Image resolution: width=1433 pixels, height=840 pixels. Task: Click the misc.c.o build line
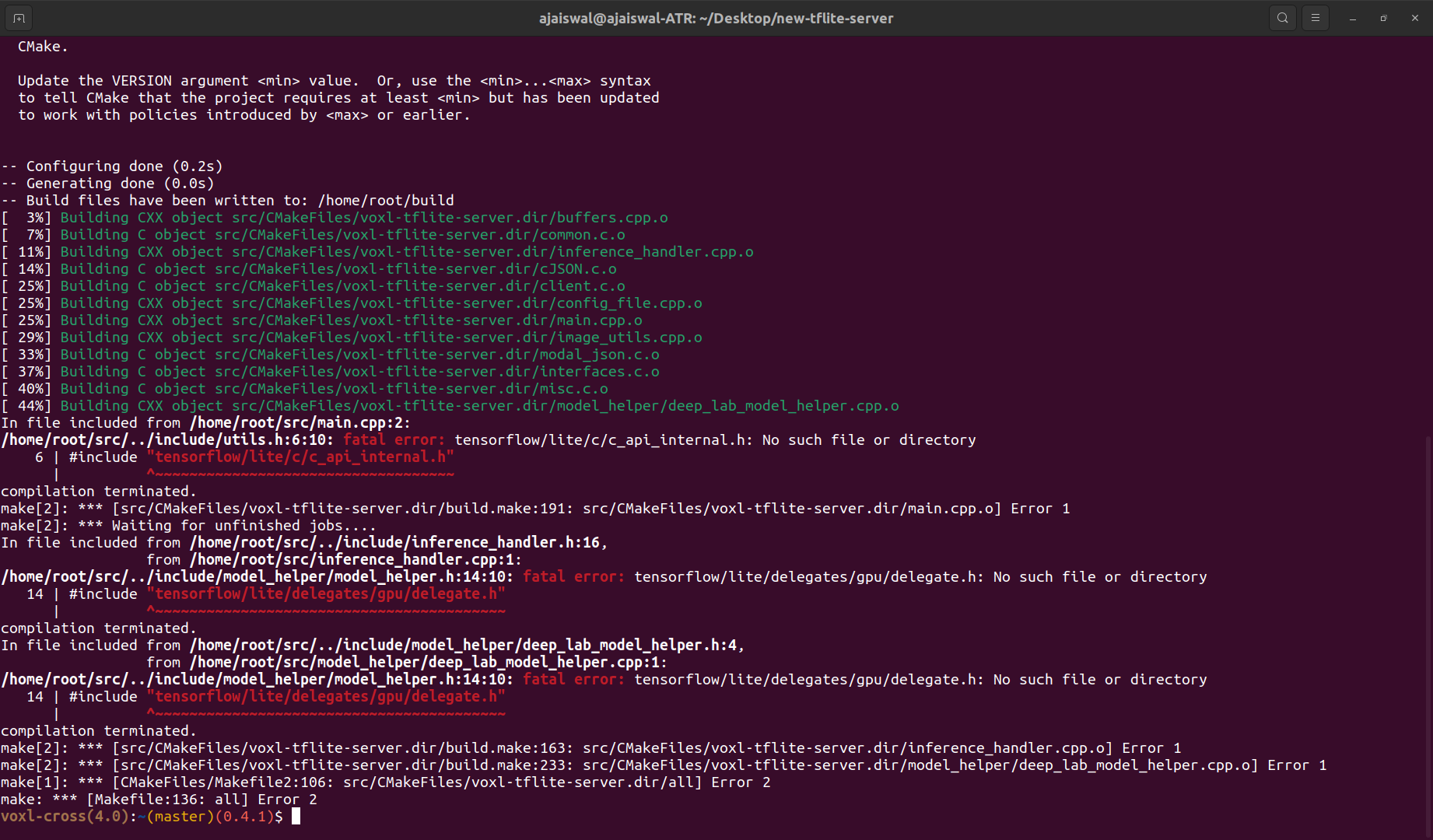click(x=304, y=389)
